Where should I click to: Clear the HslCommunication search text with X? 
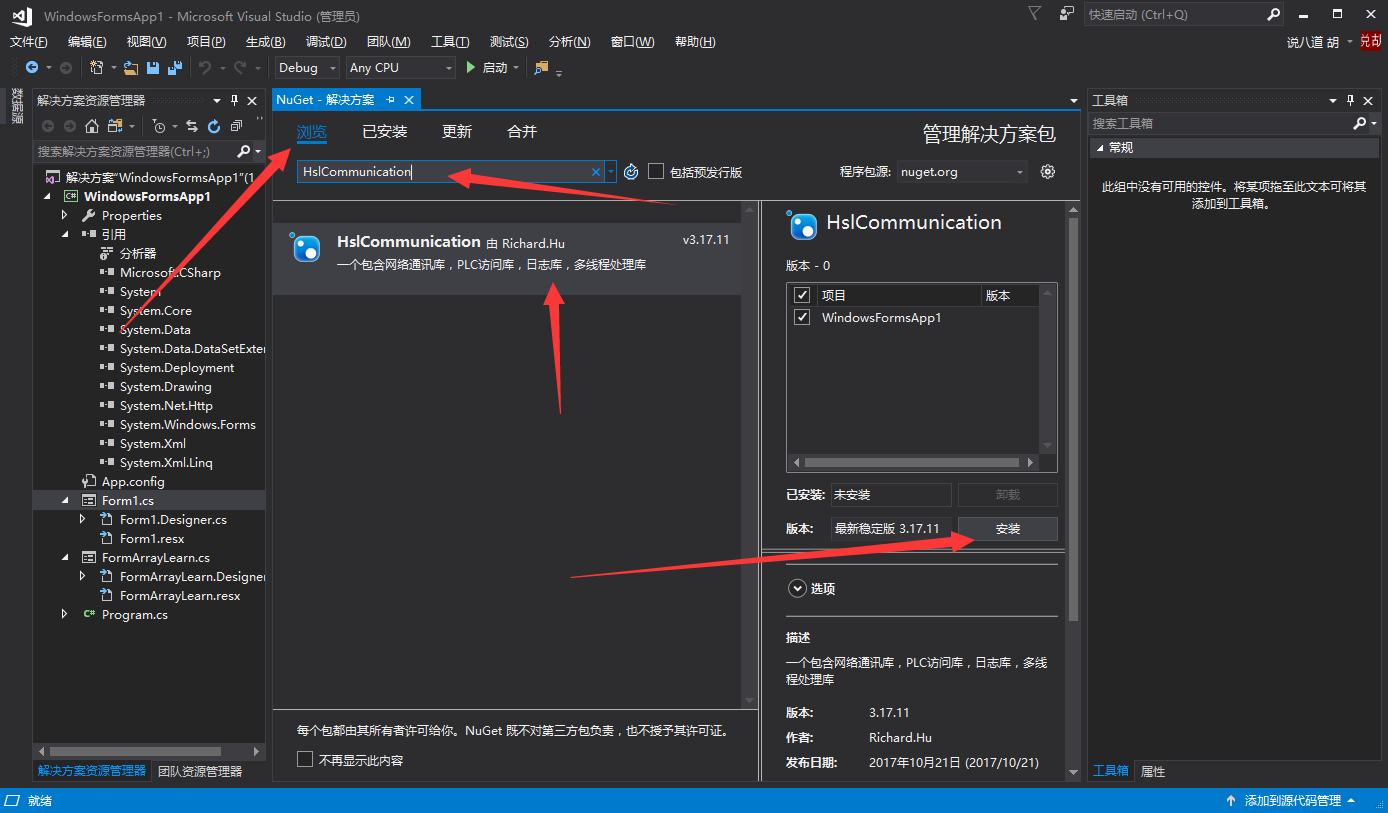click(x=596, y=172)
